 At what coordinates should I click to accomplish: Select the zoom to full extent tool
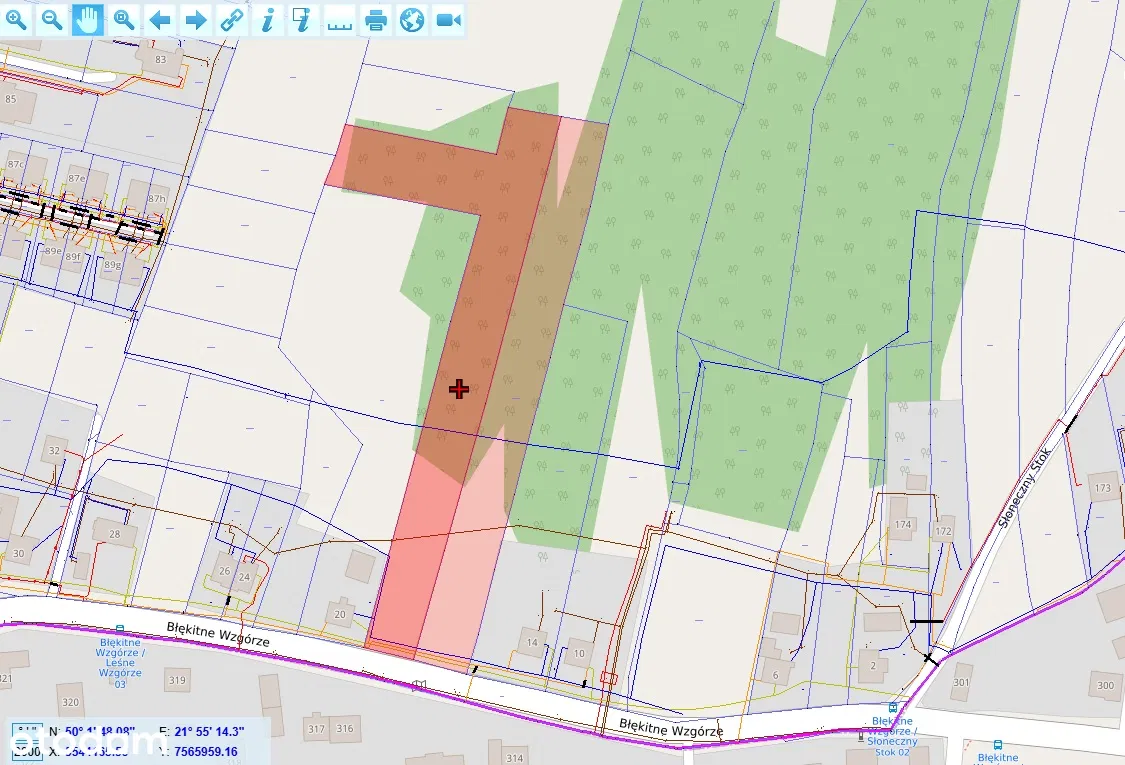pyautogui.click(x=124, y=19)
